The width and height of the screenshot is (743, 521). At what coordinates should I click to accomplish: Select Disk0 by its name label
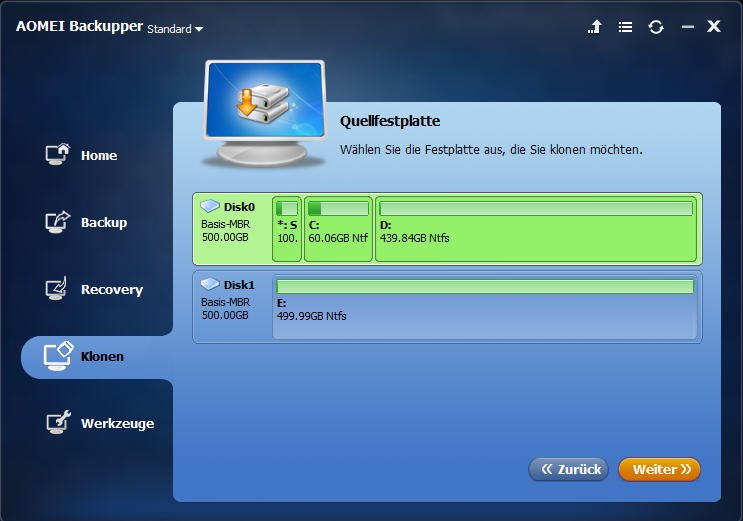coord(239,207)
